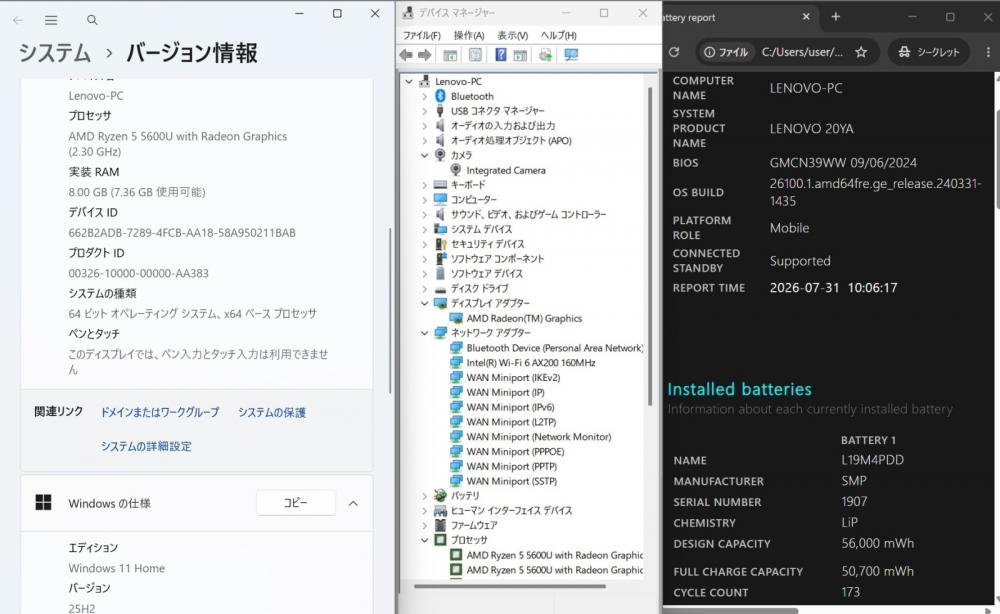This screenshot has height=614, width=1000.
Task: Click the Installed batteries heading
Action: pyautogui.click(x=739, y=389)
